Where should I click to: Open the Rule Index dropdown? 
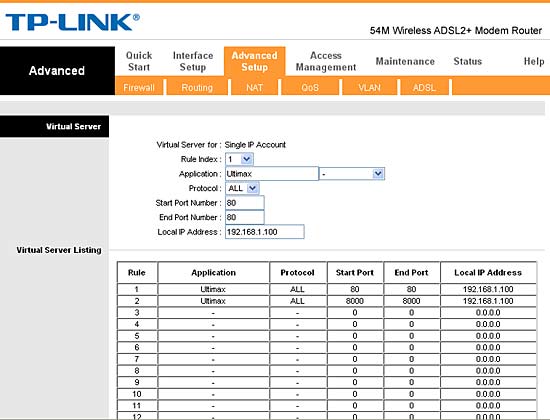click(x=239, y=159)
